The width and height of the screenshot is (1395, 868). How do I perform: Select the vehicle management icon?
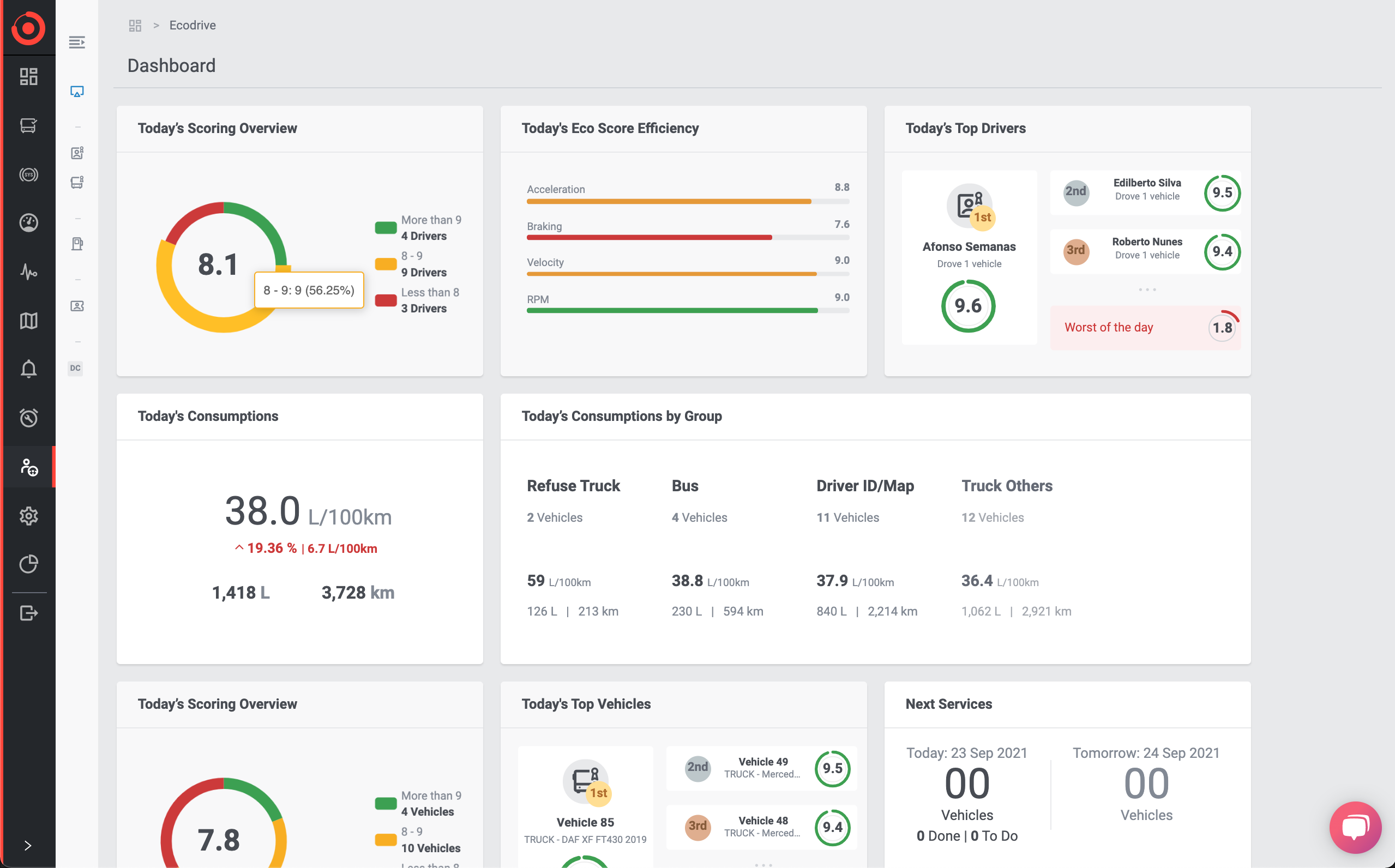(x=29, y=126)
